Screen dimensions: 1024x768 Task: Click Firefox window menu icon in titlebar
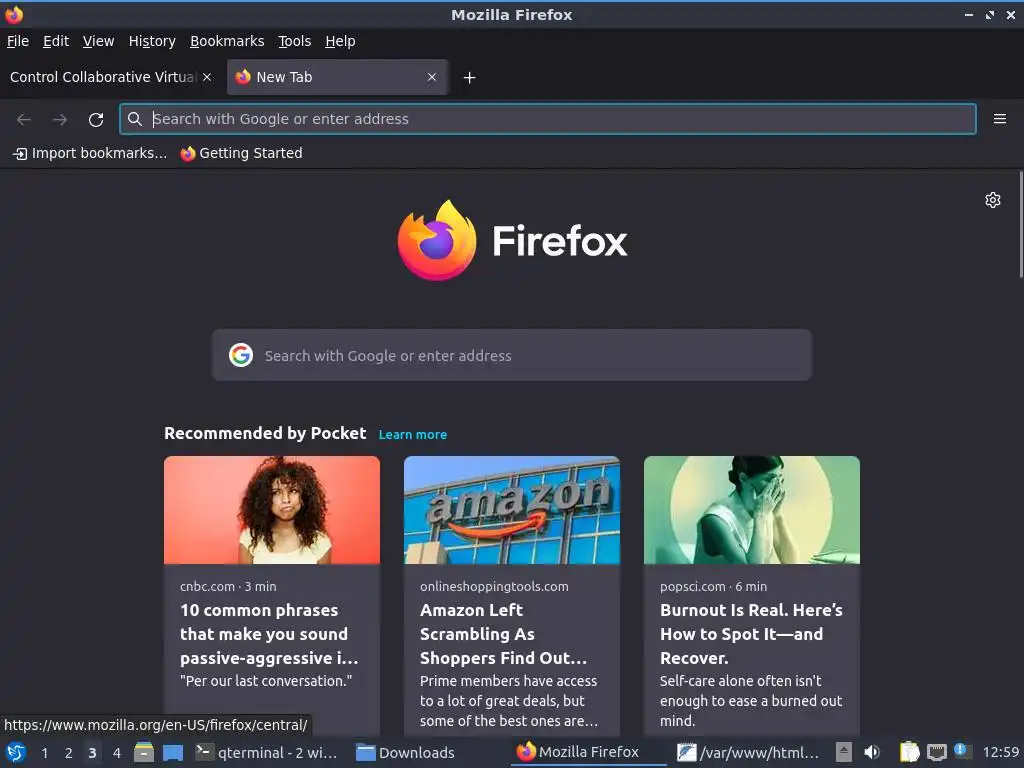14,14
